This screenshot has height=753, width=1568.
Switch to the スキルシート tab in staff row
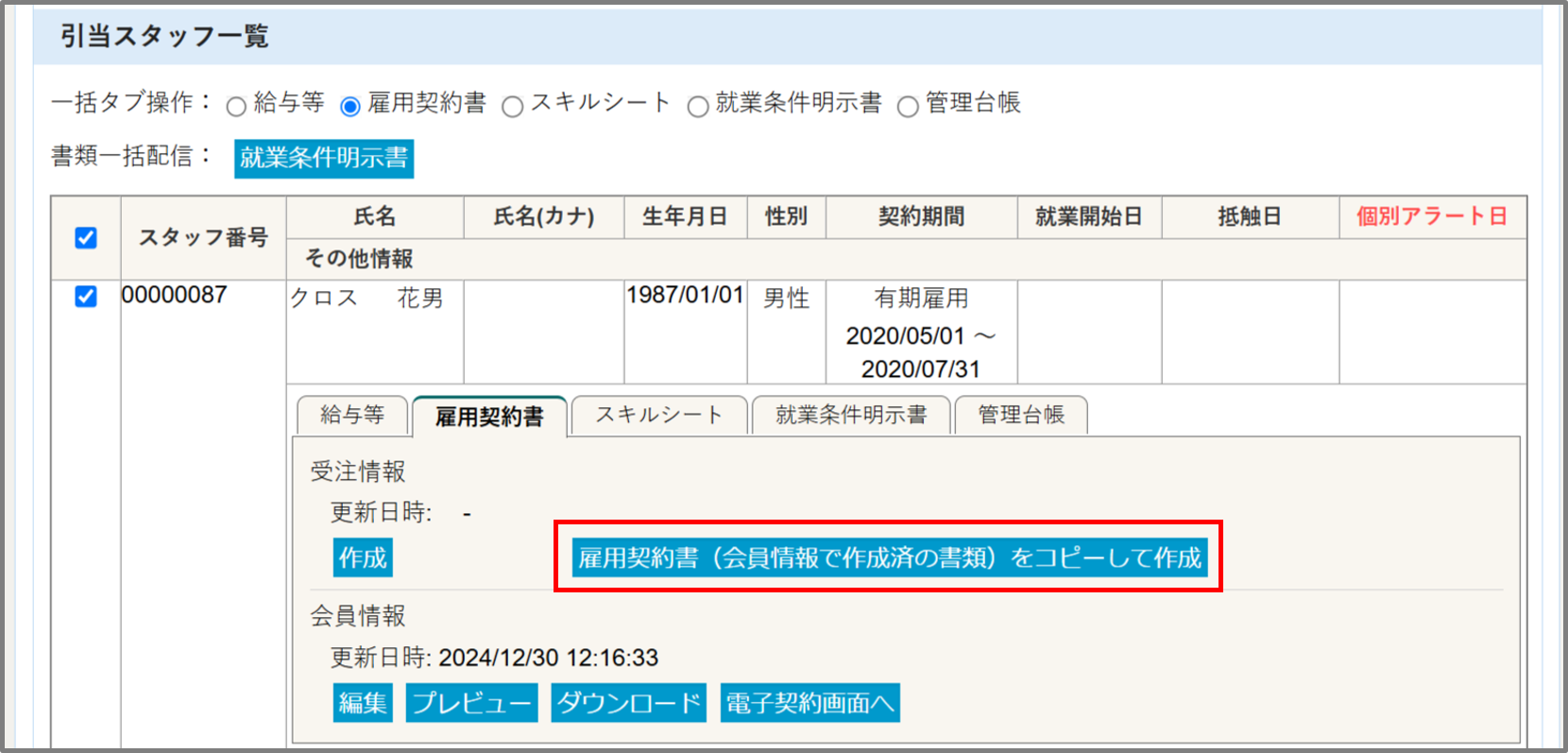point(659,415)
